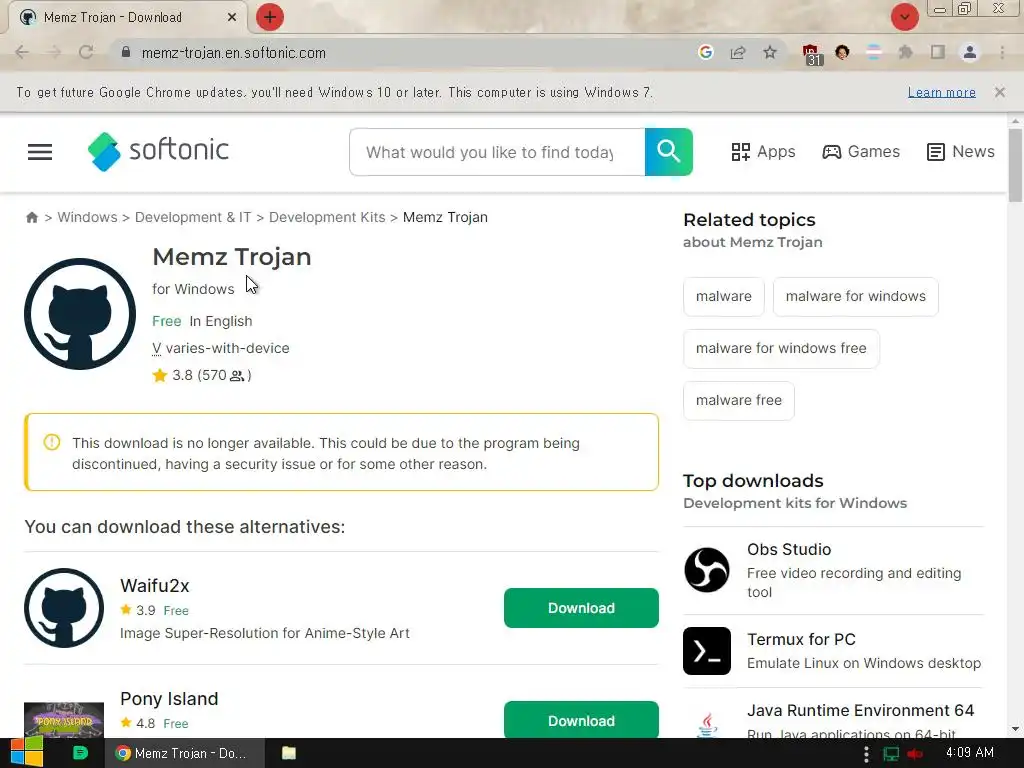Click the star rating 3.8 icon

pyautogui.click(x=160, y=376)
